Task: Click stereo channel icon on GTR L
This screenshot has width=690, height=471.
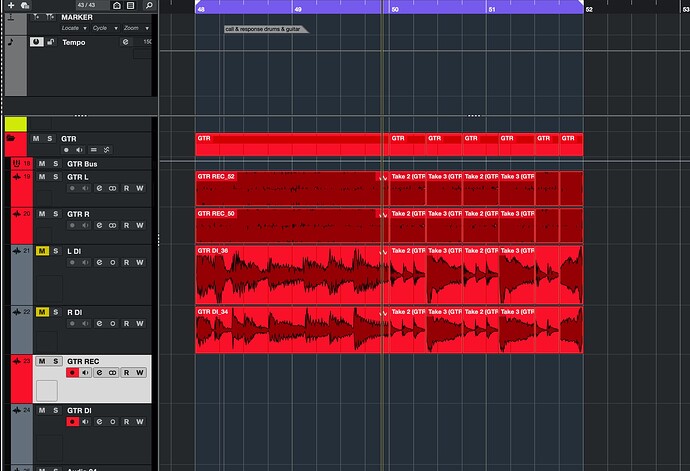Action: click(113, 188)
